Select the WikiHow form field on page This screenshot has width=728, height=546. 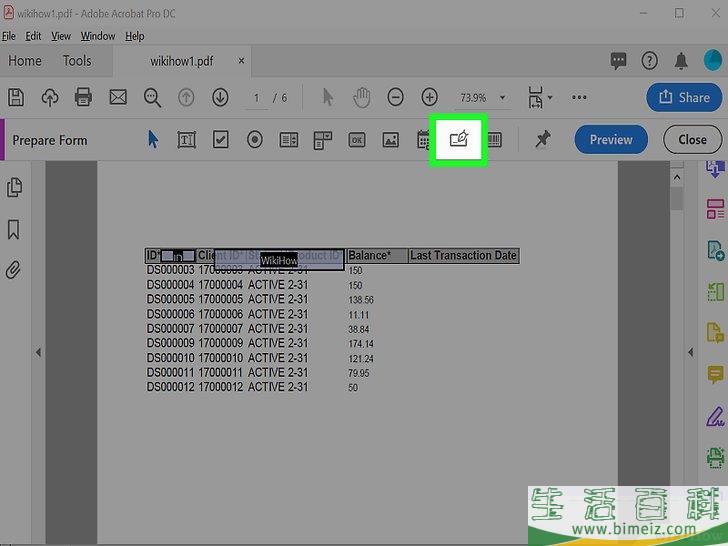click(279, 260)
